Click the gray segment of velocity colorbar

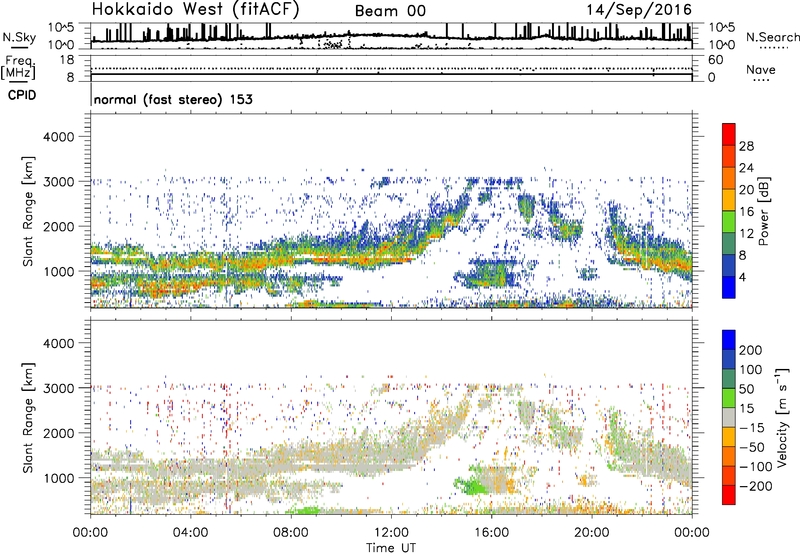pyautogui.click(x=729, y=417)
